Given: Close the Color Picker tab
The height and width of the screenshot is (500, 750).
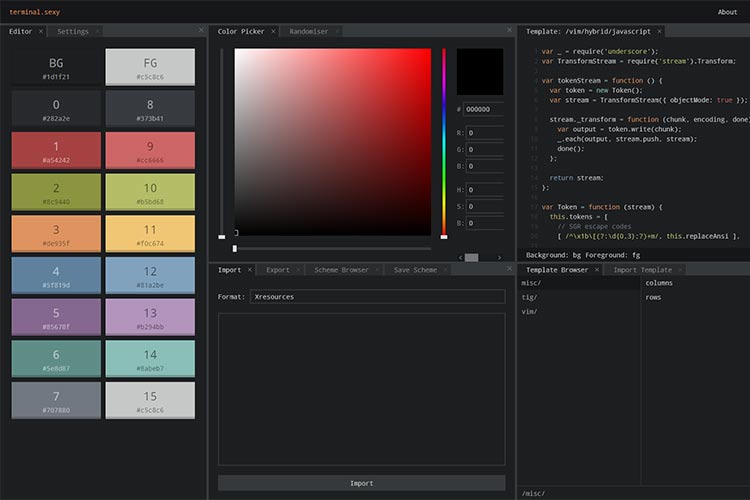Looking at the screenshot, I should 273,31.
